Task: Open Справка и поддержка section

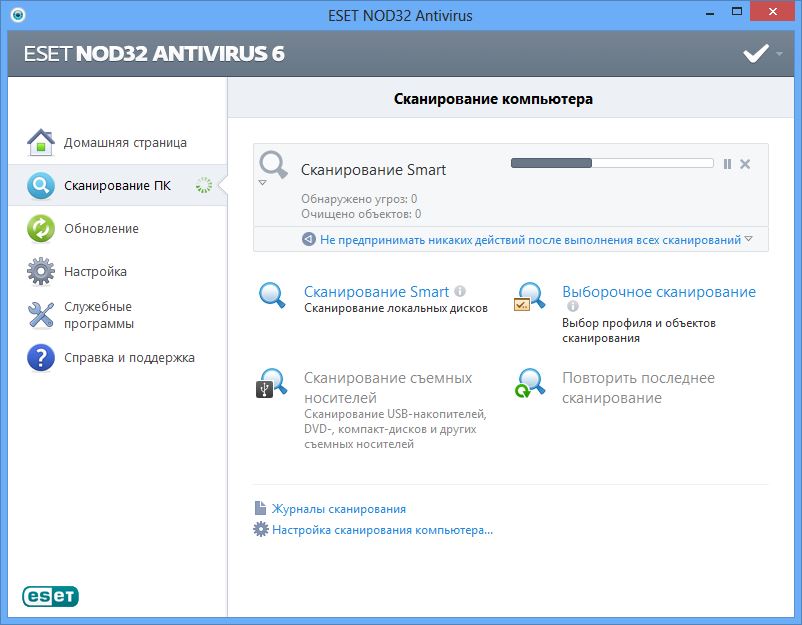Action: (129, 358)
